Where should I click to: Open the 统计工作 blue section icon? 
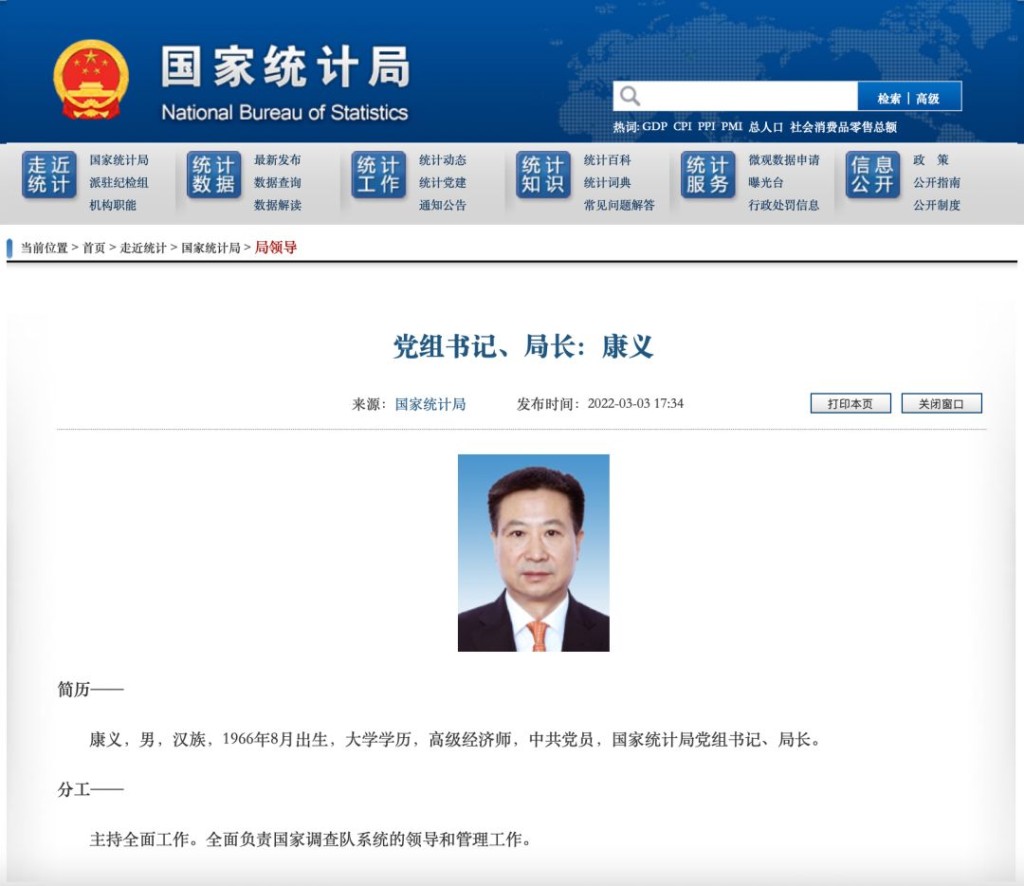[378, 175]
